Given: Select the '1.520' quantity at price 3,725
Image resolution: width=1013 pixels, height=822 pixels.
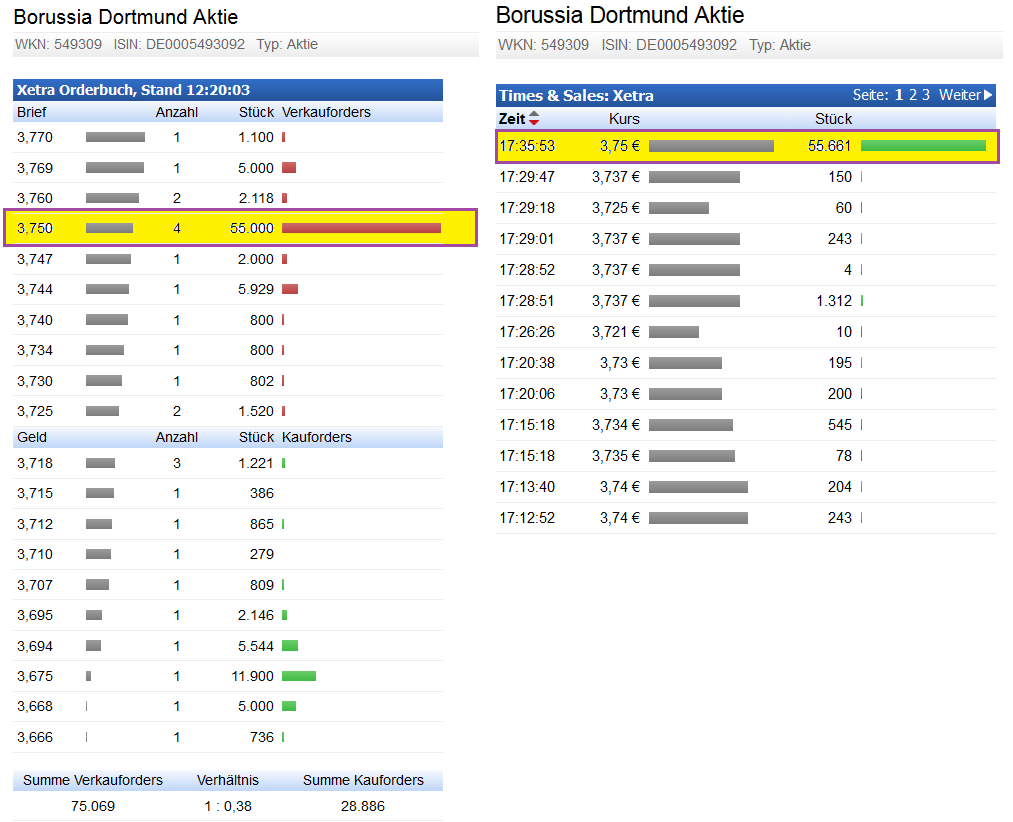Looking at the screenshot, I should (256, 411).
